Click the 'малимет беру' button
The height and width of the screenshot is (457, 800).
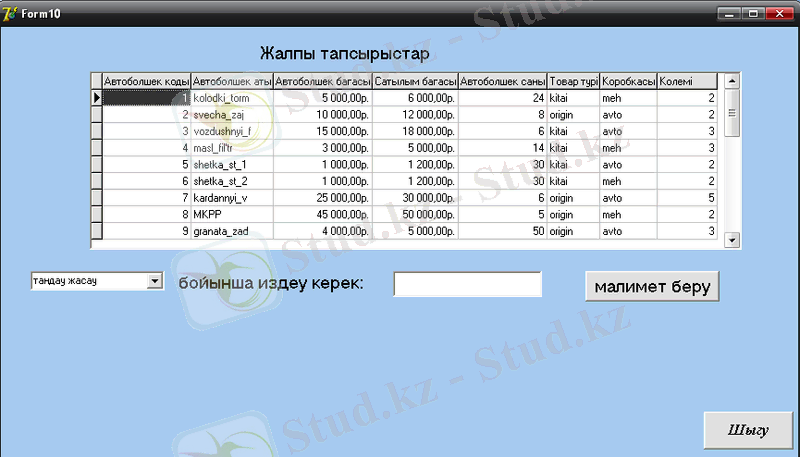[x=652, y=287]
